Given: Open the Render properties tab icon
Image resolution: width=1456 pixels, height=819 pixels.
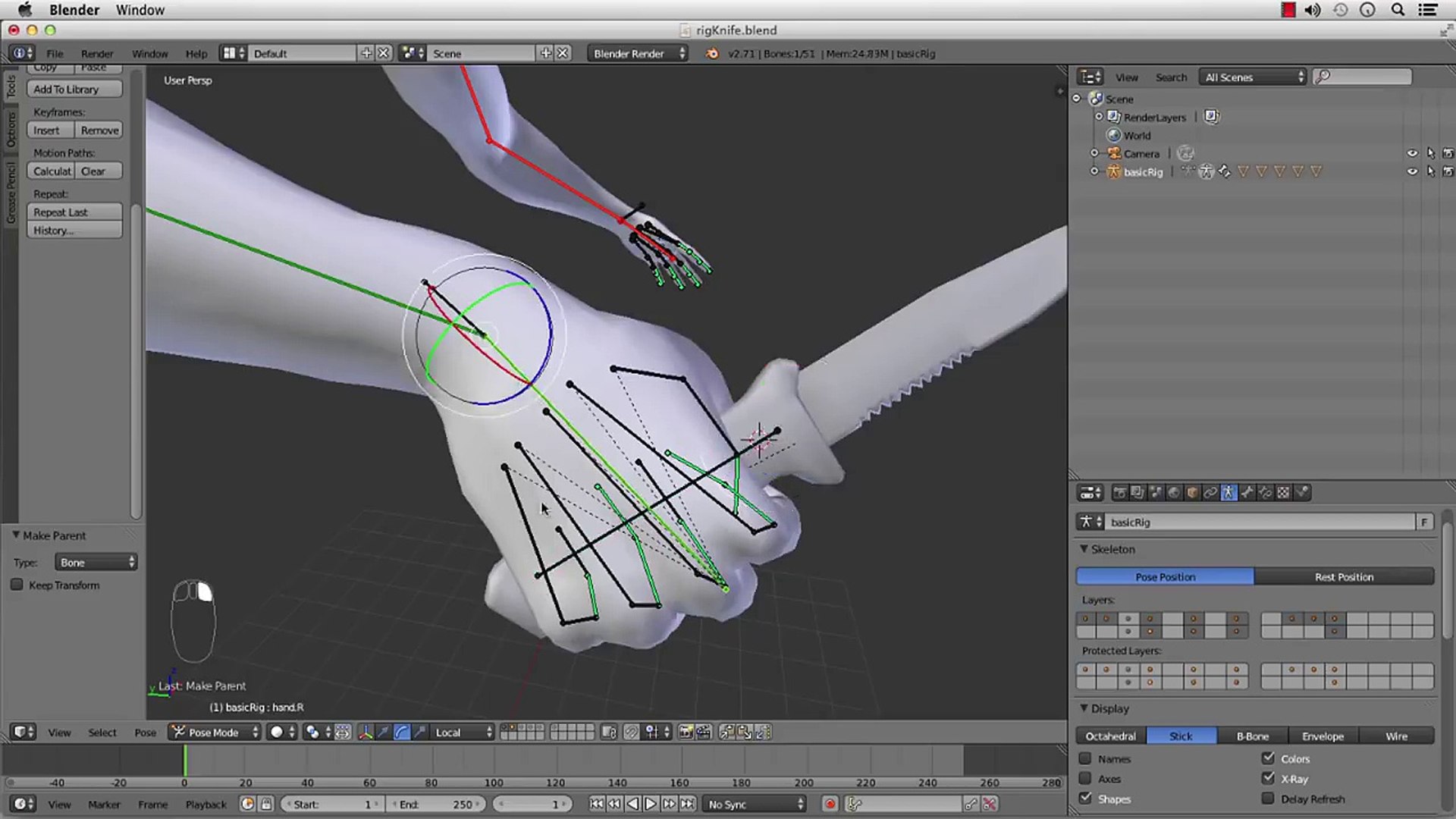Looking at the screenshot, I should click(x=1119, y=493).
